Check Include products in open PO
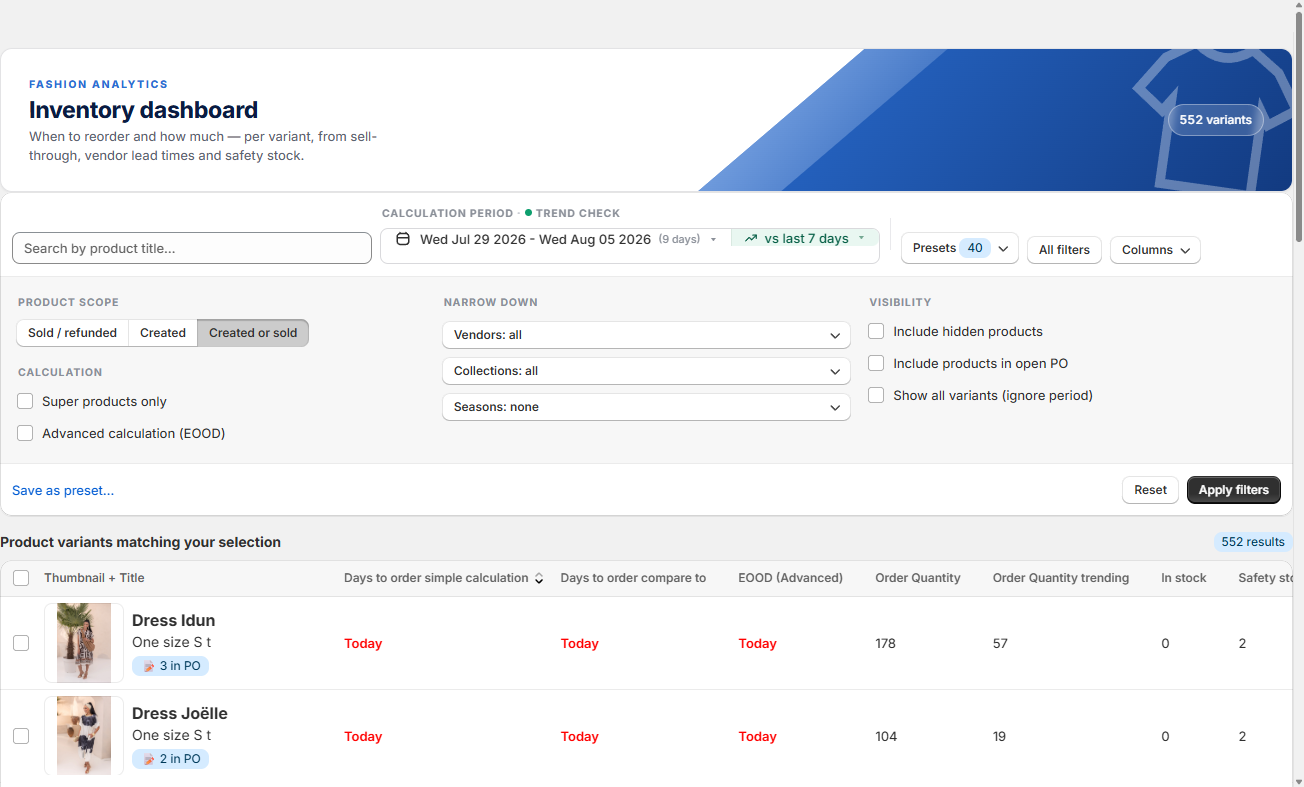This screenshot has width=1304, height=787. 876,363
